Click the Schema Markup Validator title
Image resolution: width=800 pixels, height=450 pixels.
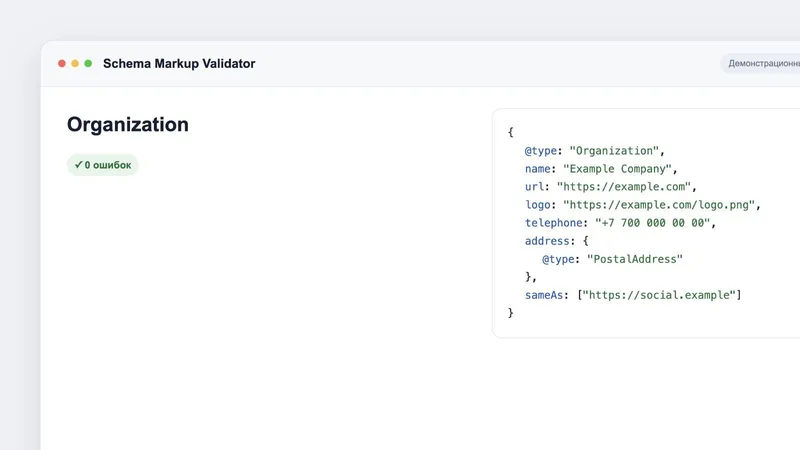179,64
